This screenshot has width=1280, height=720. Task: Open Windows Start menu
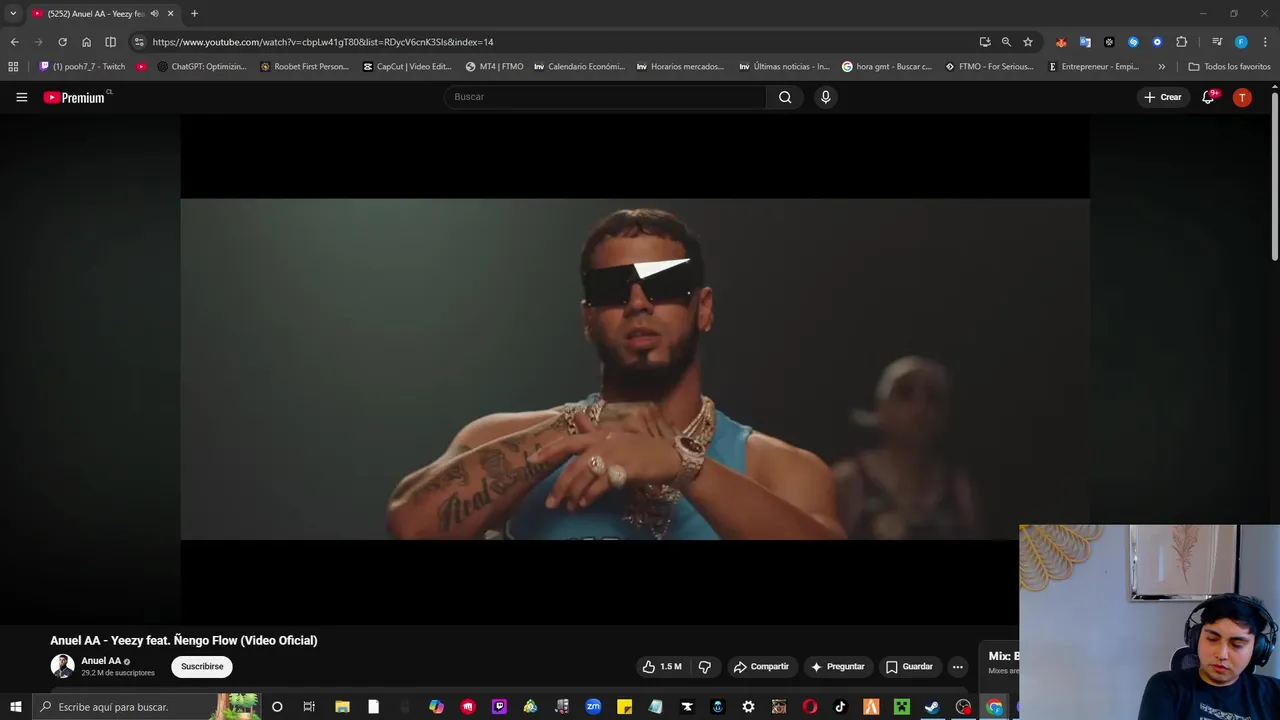(x=15, y=707)
